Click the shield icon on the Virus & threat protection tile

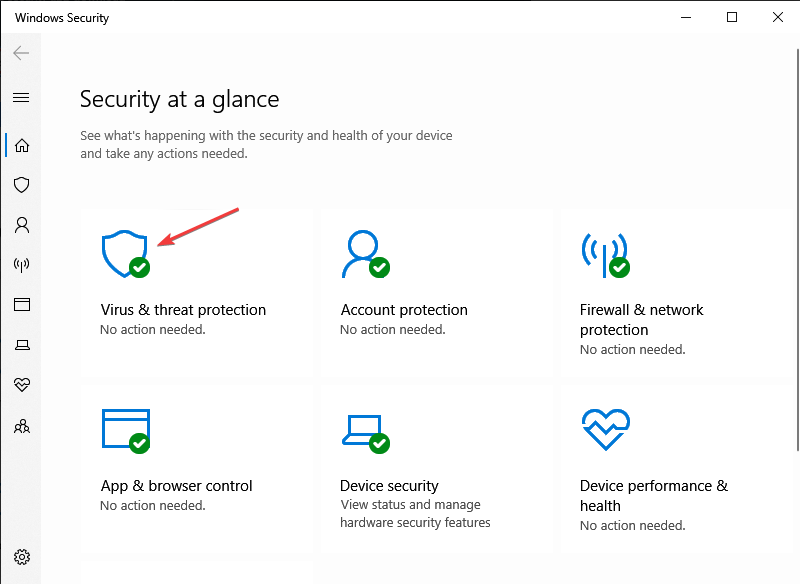(125, 252)
